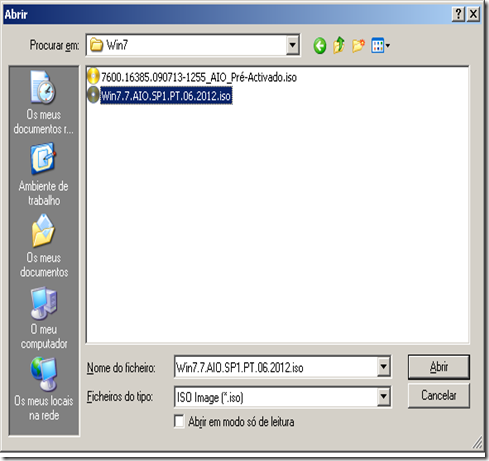The height and width of the screenshot is (461, 489).
Task: Open Ambiente de trabalho shortcut
Action: point(44,174)
